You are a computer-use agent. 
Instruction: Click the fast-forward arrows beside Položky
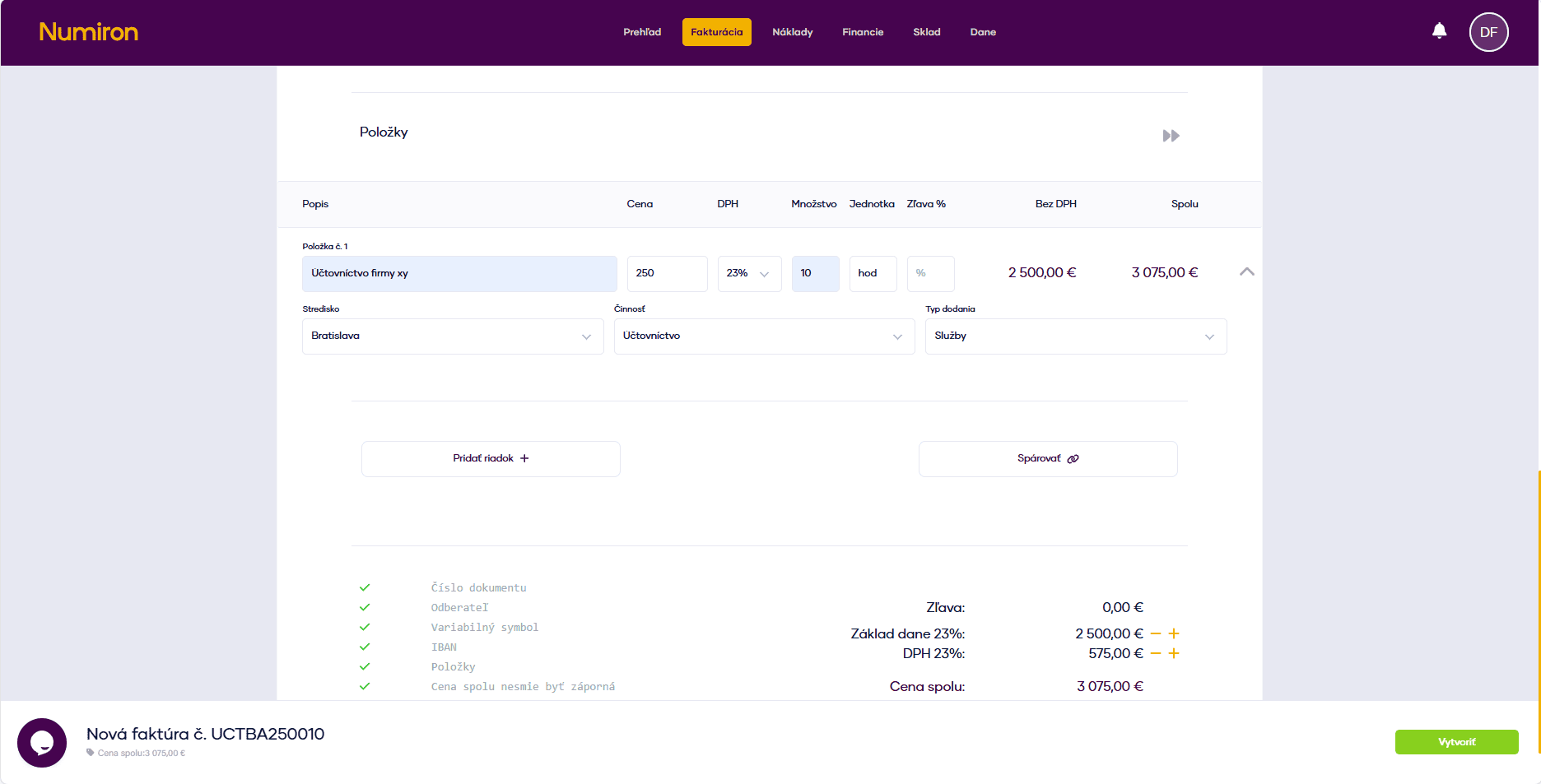click(1171, 136)
